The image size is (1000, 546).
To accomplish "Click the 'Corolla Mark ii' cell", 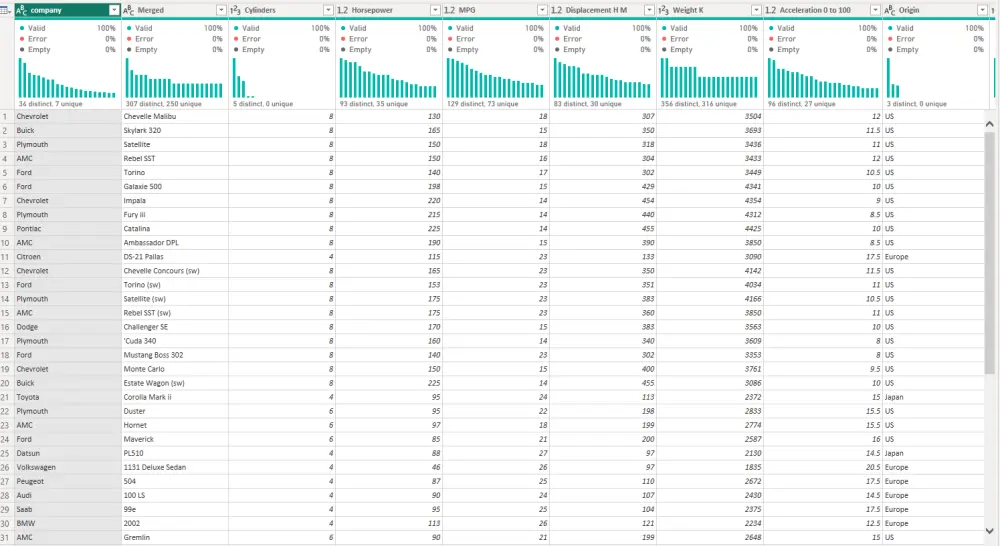I will click(175, 397).
